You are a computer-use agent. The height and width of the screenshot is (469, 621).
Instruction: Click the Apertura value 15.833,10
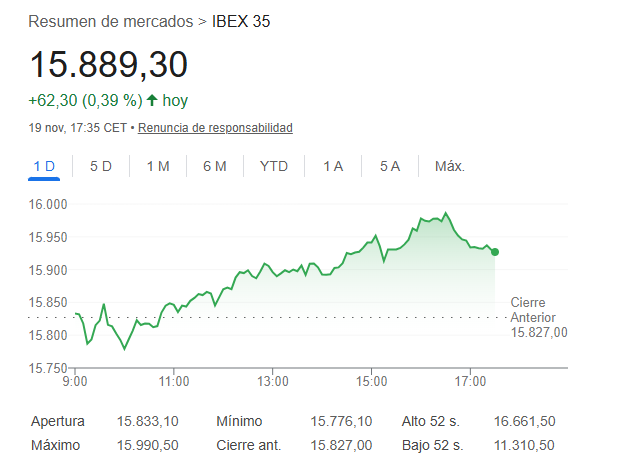pos(148,421)
